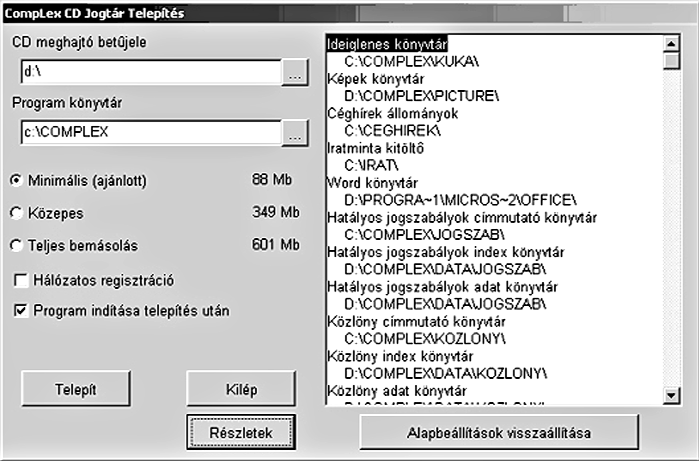Click the list's scroll up arrow
This screenshot has width=699, height=461.
click(671, 44)
